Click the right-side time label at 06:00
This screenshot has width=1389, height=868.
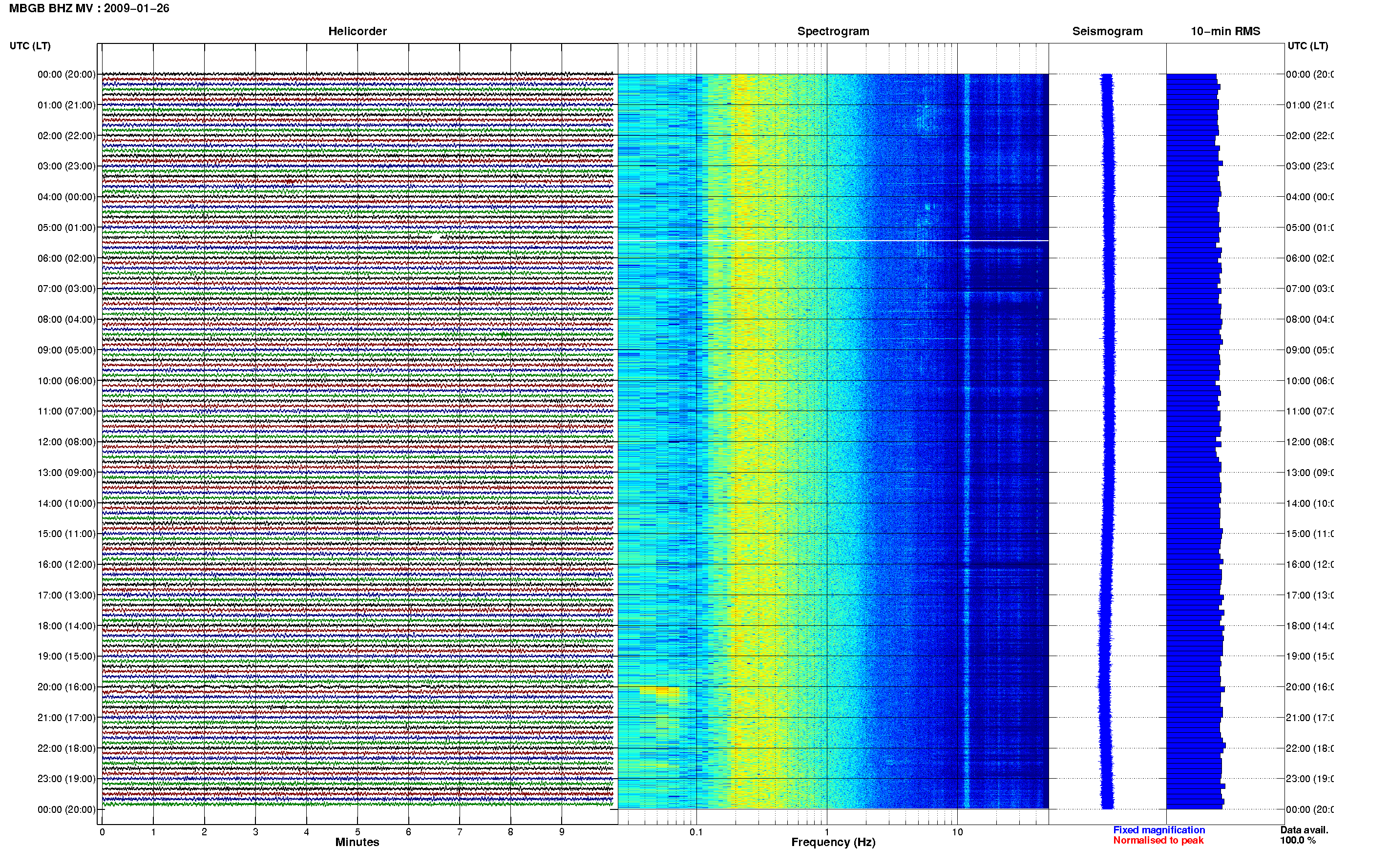pyautogui.click(x=1309, y=258)
